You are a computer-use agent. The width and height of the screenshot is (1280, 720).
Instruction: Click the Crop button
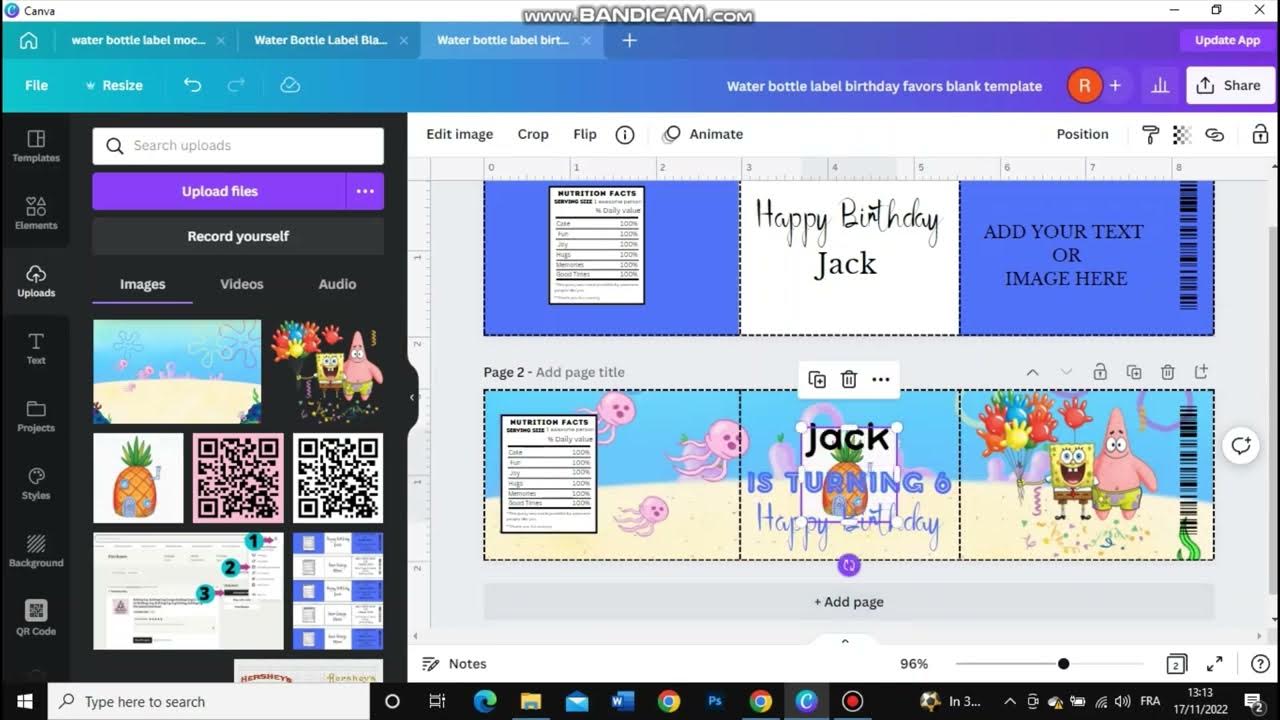(x=533, y=134)
